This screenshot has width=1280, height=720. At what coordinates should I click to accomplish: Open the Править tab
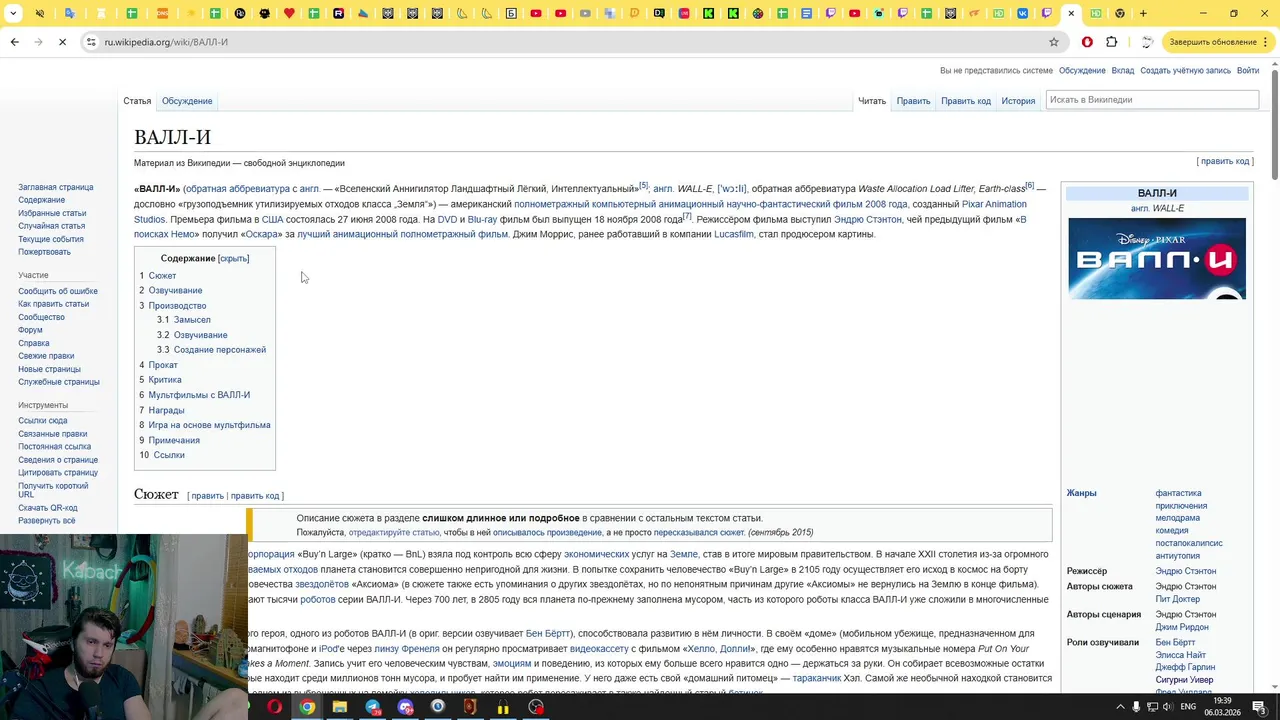pyautogui.click(x=913, y=101)
